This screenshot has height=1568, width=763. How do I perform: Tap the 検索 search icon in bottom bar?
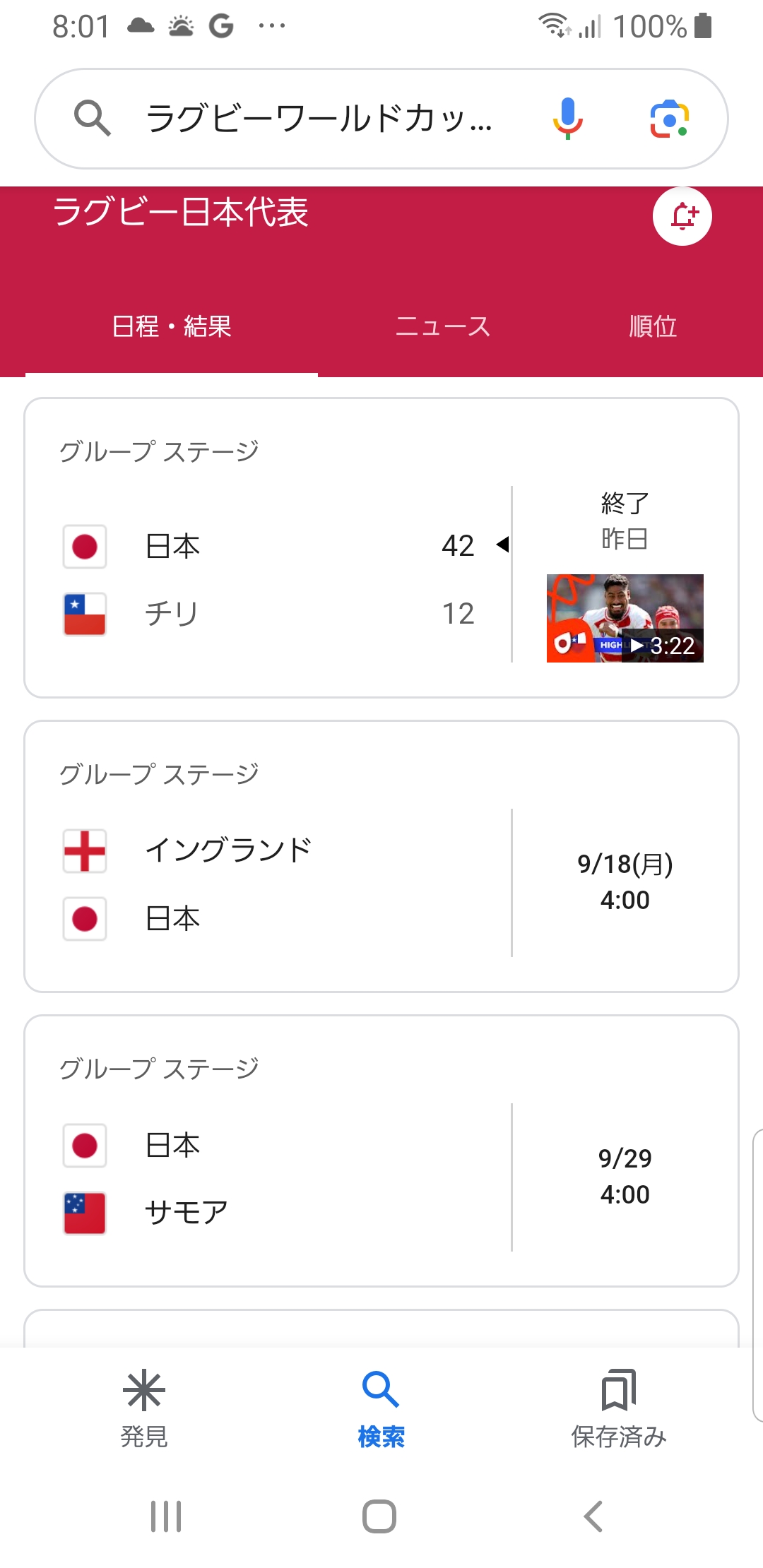coord(381,1390)
